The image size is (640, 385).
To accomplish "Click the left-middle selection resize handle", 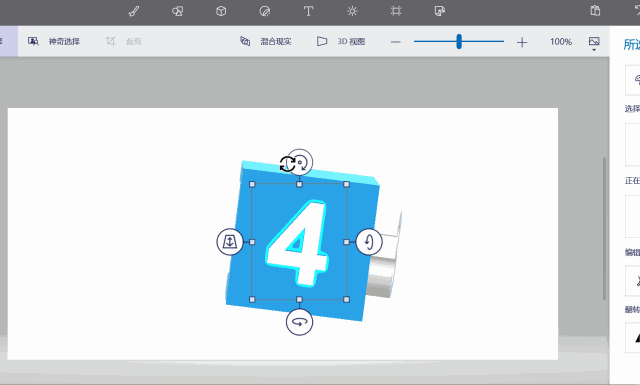I will coord(252,242).
